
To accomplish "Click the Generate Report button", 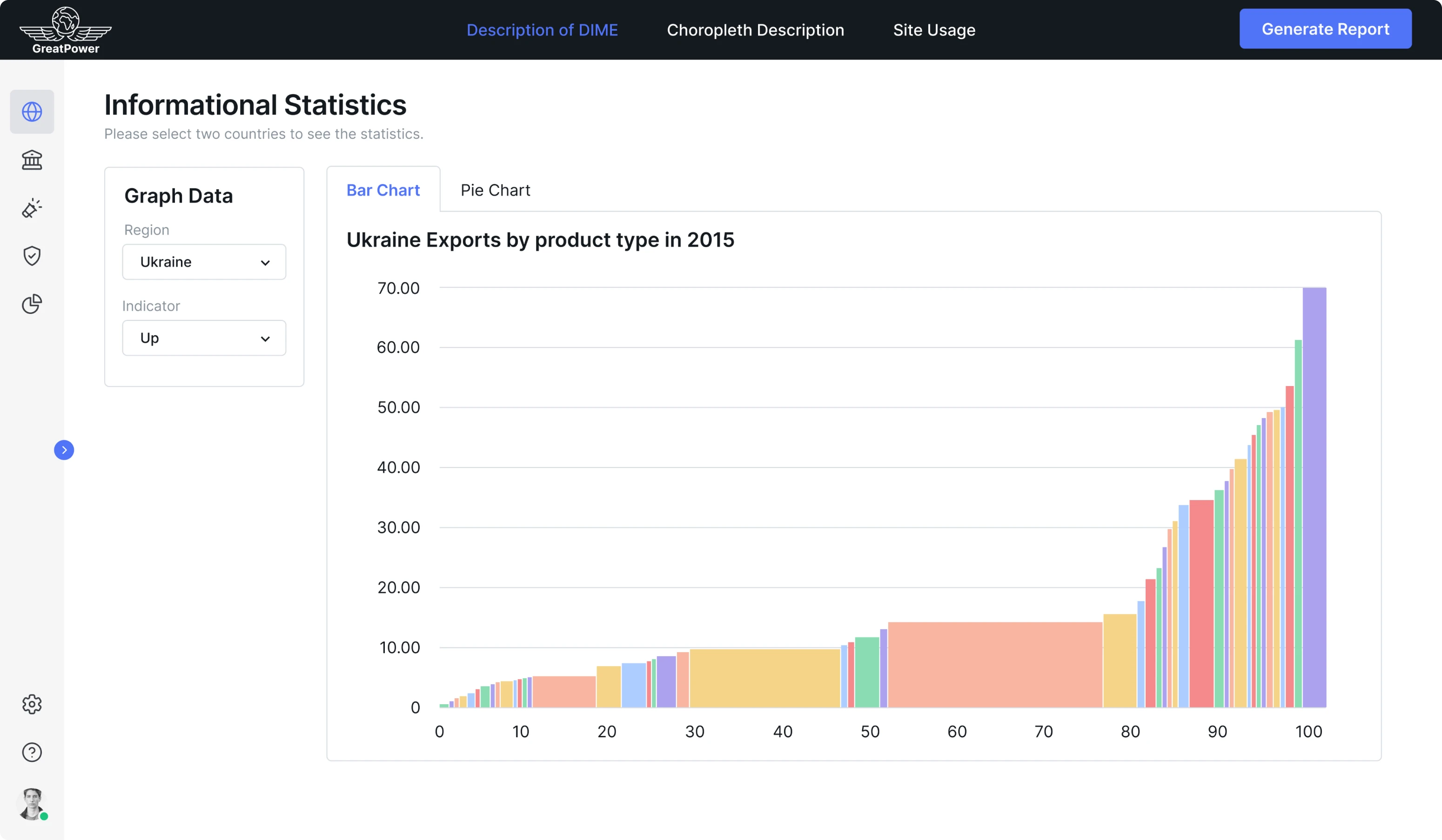I will click(1325, 28).
